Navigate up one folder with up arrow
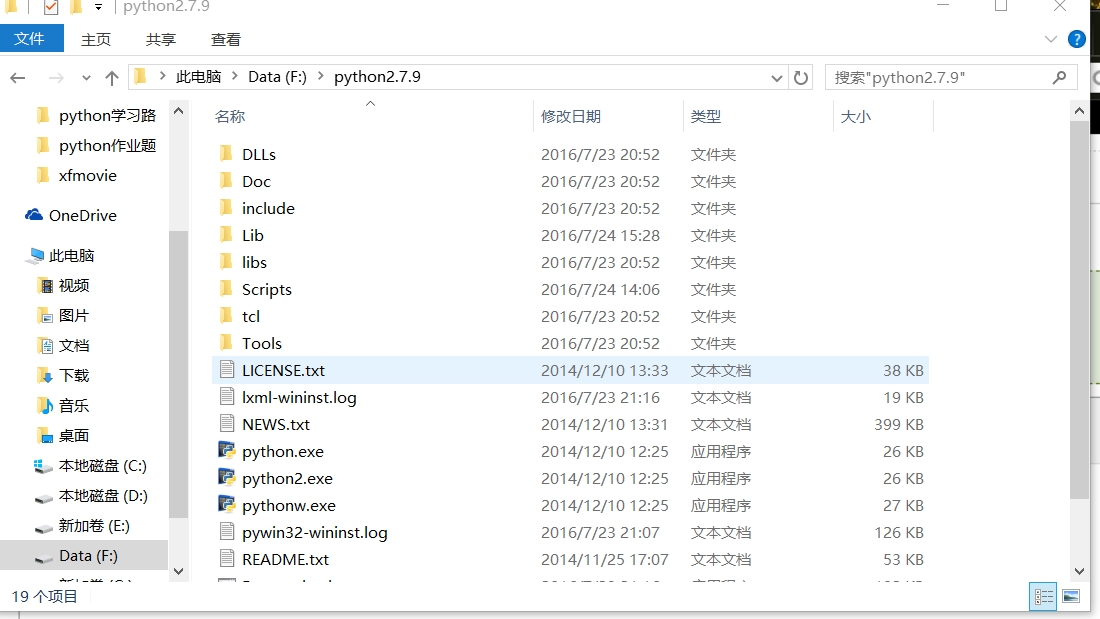Viewport: 1100px width, 619px height. point(112,78)
